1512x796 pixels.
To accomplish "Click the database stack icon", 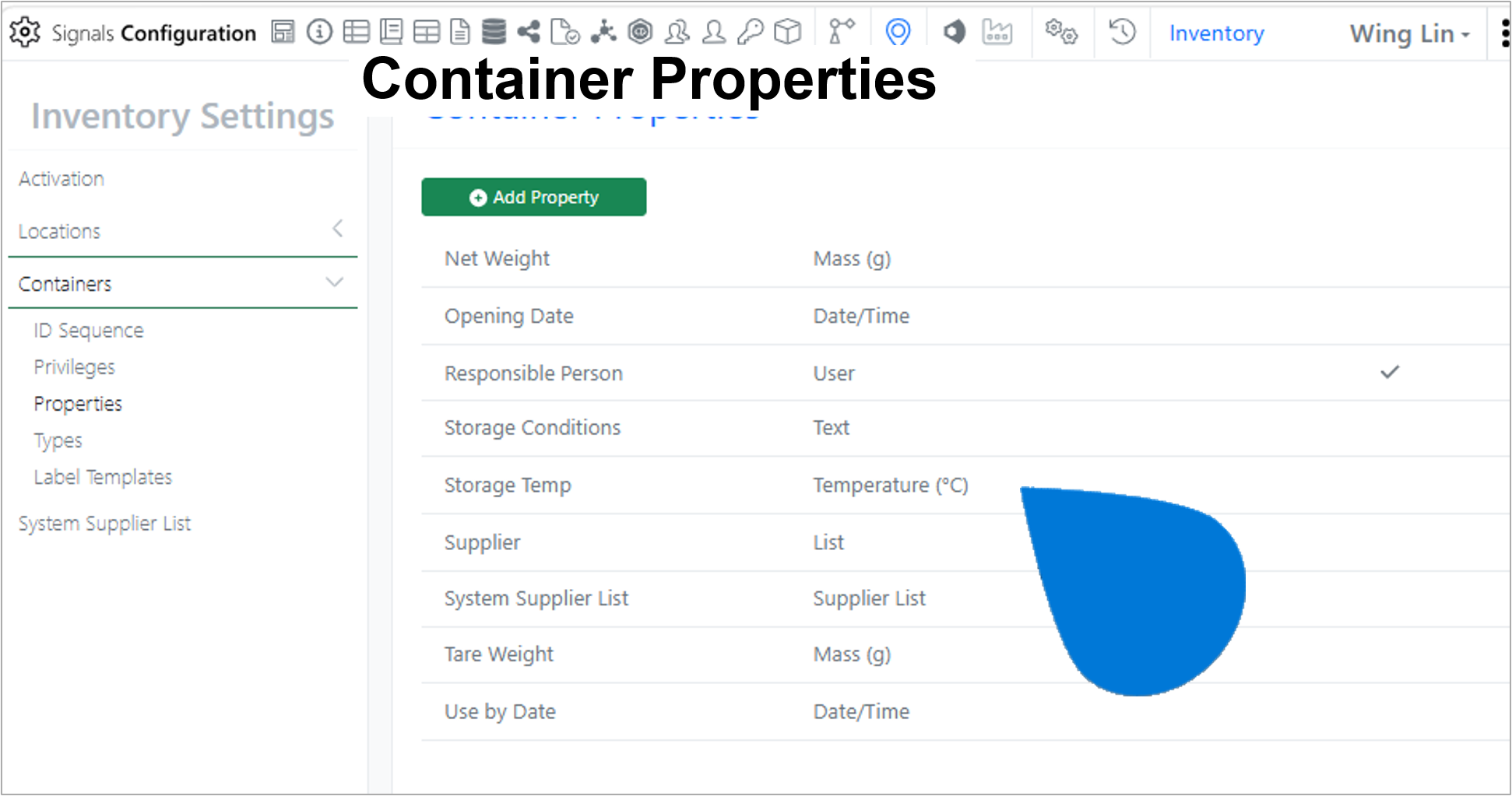I will pyautogui.click(x=494, y=32).
